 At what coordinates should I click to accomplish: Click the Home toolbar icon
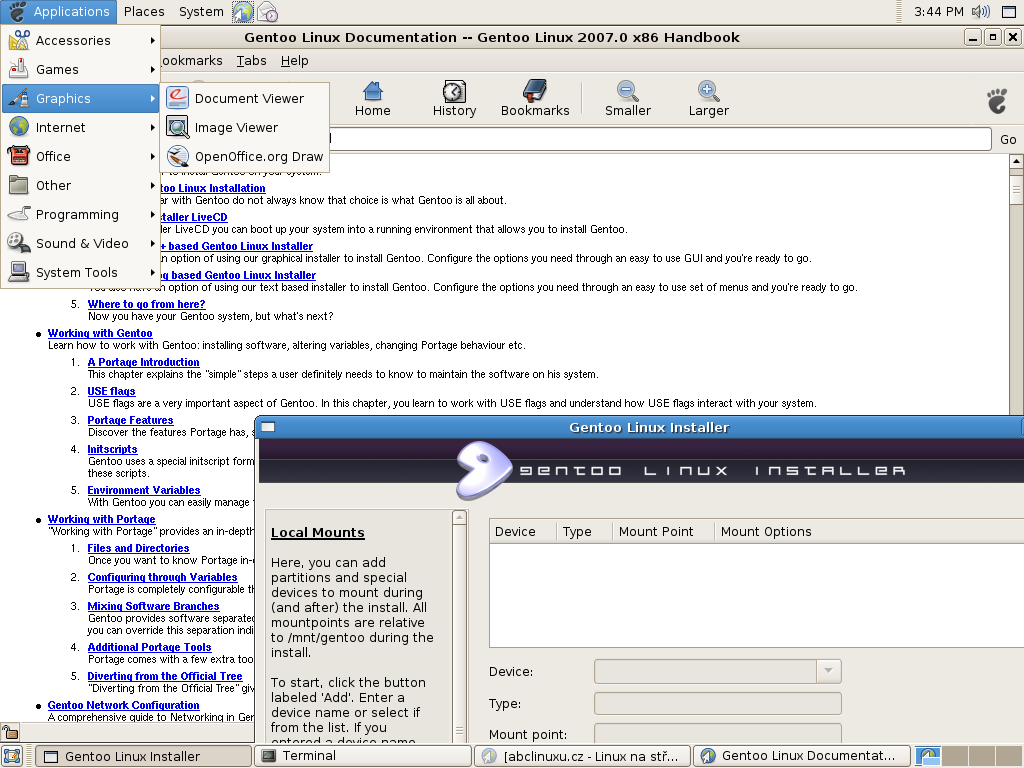[372, 99]
